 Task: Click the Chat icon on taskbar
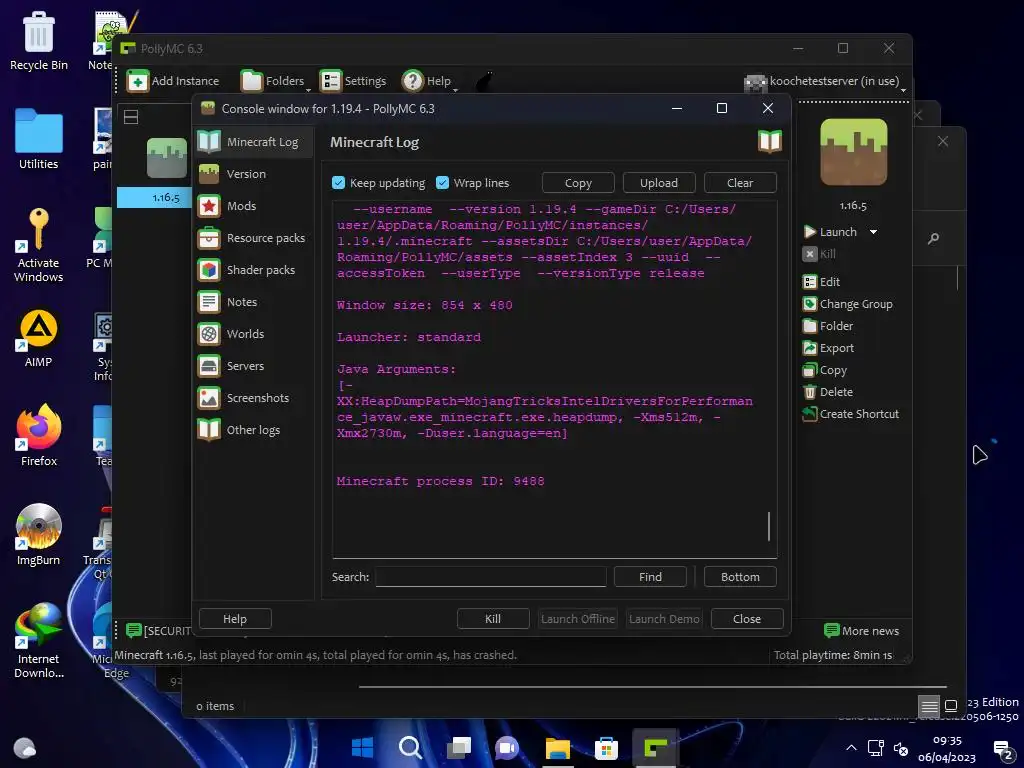pos(507,747)
